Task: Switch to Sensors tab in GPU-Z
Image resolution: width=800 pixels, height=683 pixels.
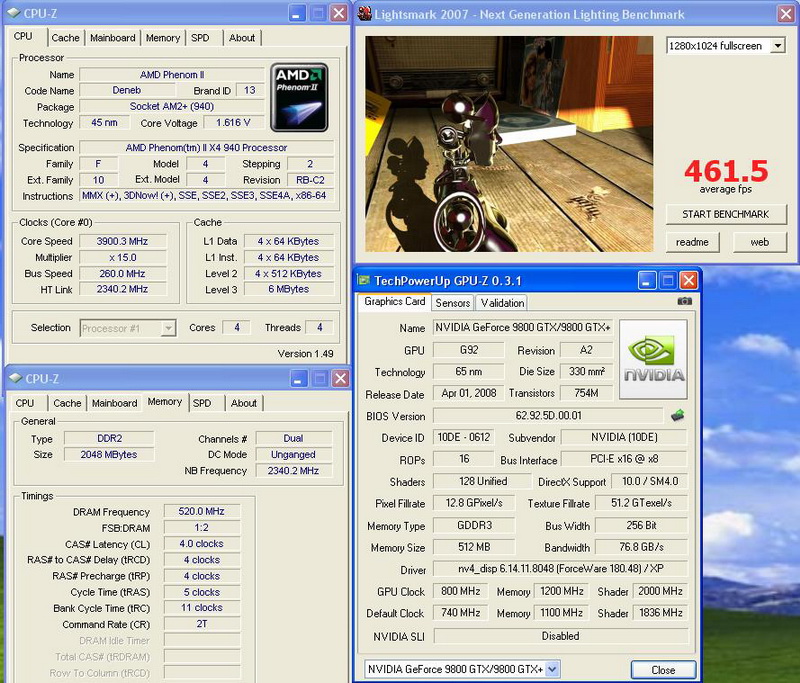Action: coord(453,303)
